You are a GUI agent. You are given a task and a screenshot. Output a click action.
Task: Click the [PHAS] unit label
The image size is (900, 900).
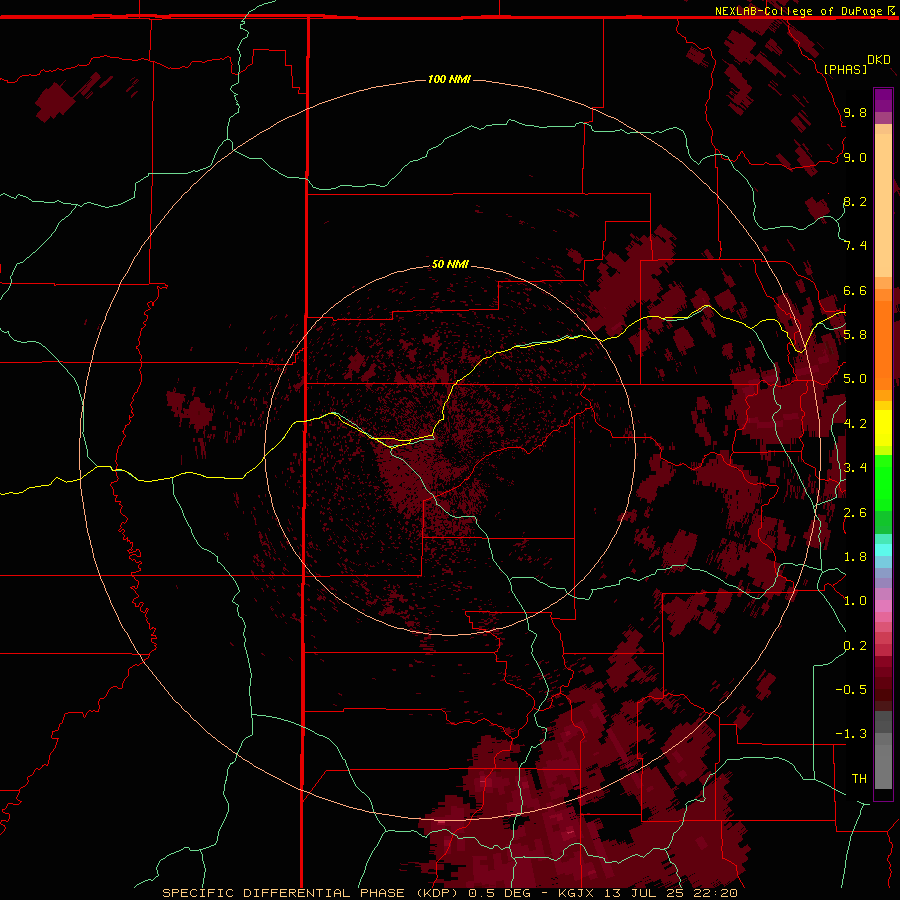click(845, 69)
